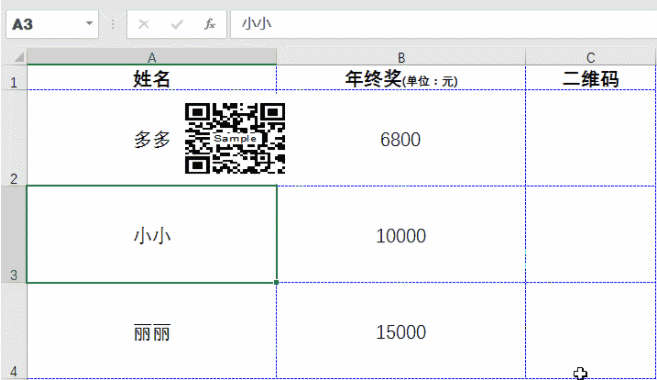The width and height of the screenshot is (657, 380).
Task: Click the cell with value 6800
Action: coord(401,138)
